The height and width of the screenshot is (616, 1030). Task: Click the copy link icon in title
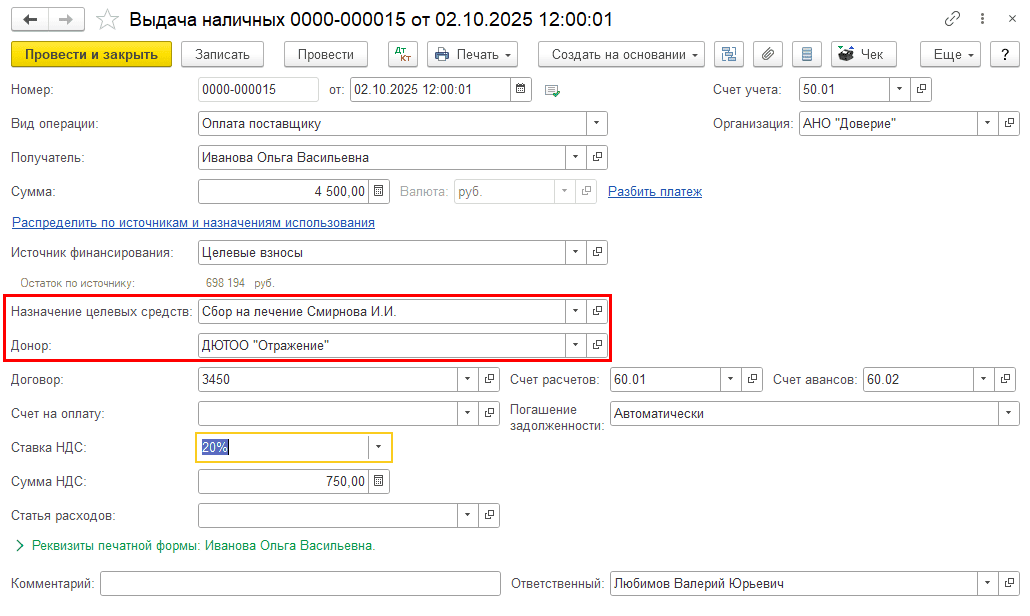point(951,20)
